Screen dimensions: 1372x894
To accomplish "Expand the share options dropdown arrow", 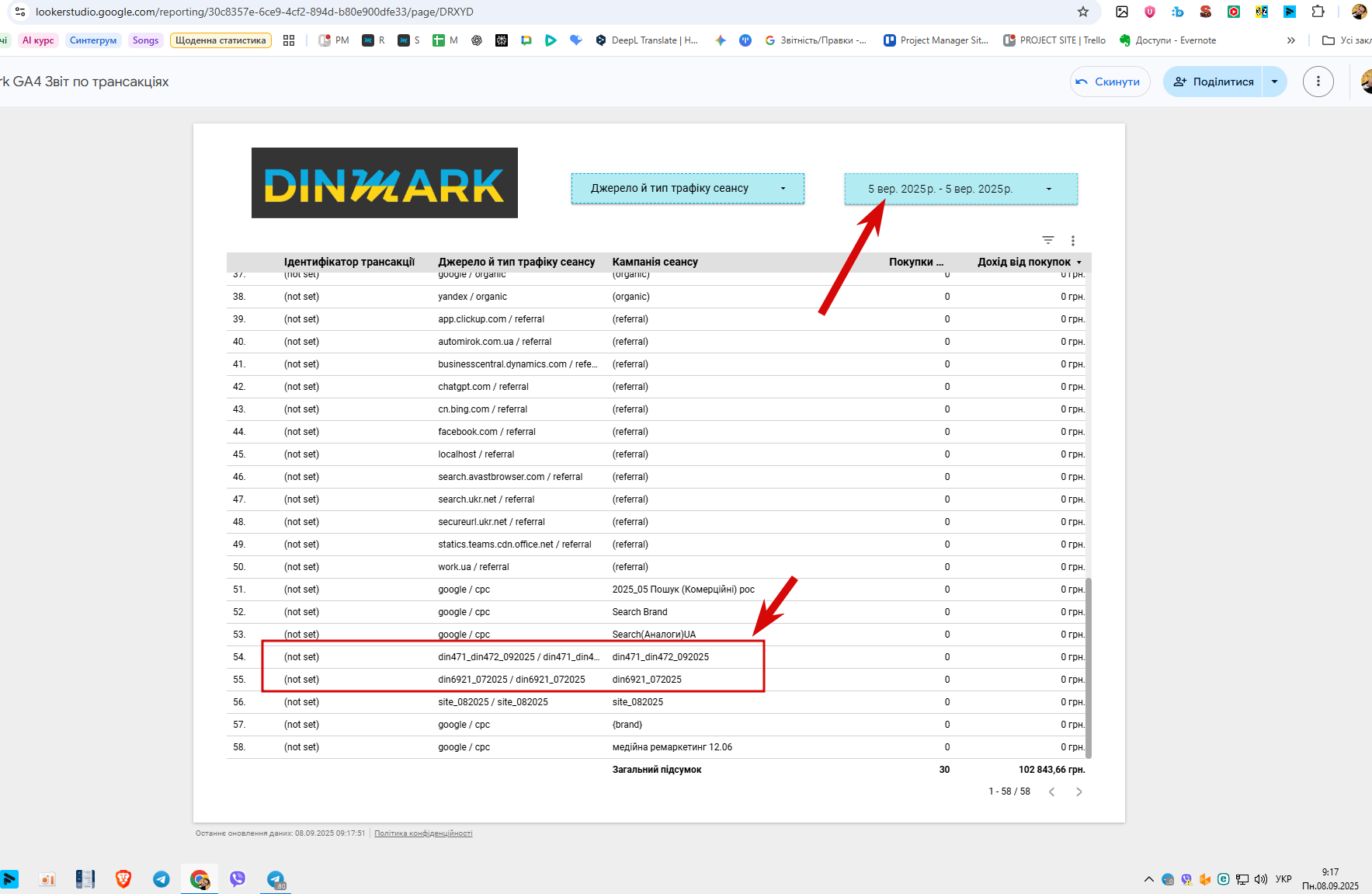I will (x=1274, y=82).
